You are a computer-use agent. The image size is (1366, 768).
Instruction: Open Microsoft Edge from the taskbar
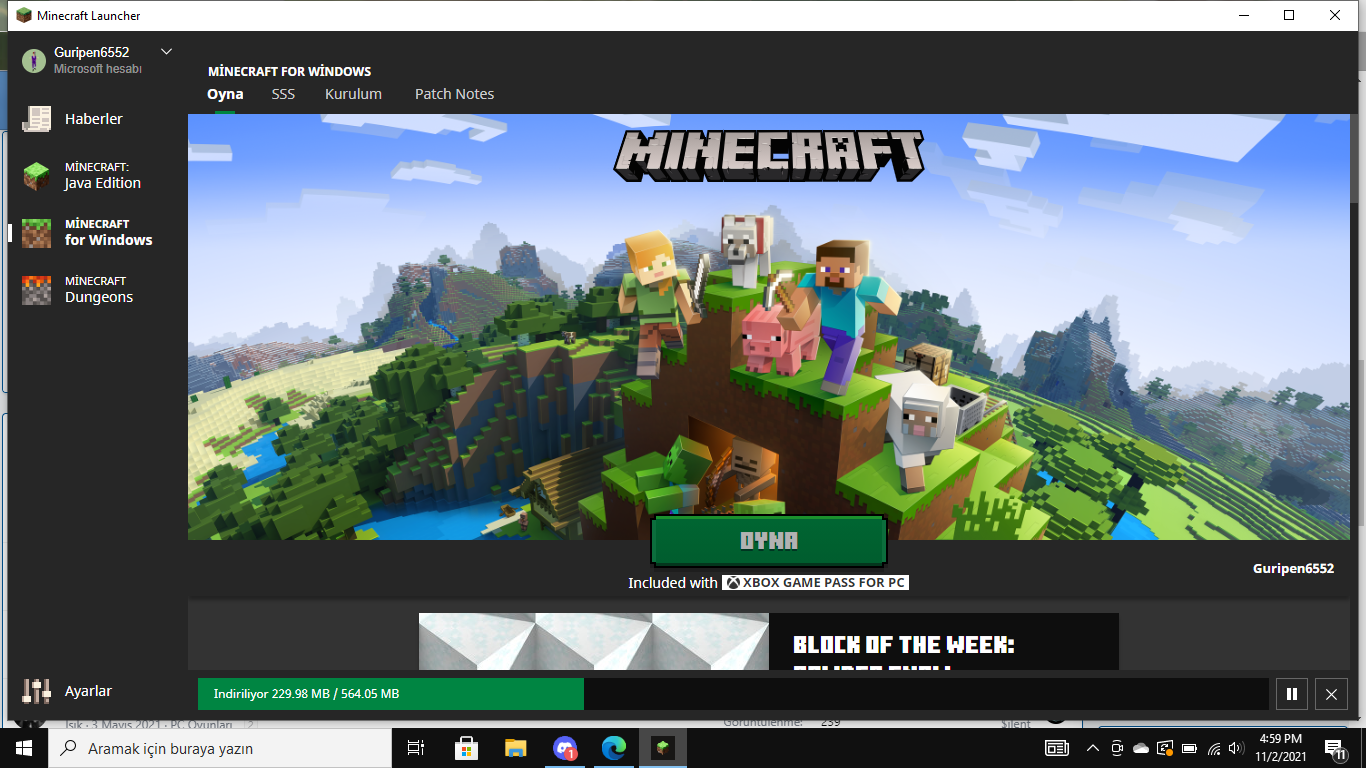(x=614, y=748)
